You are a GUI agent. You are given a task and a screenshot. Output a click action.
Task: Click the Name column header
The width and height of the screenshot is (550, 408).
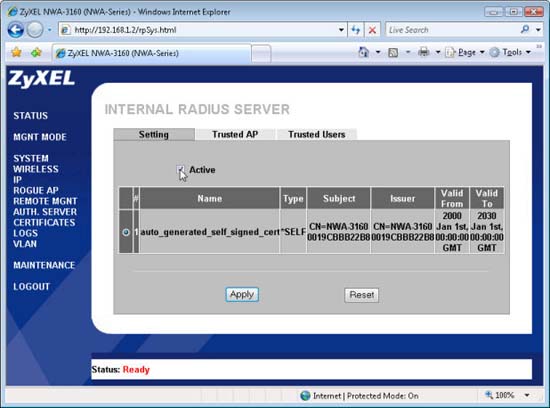click(210, 198)
